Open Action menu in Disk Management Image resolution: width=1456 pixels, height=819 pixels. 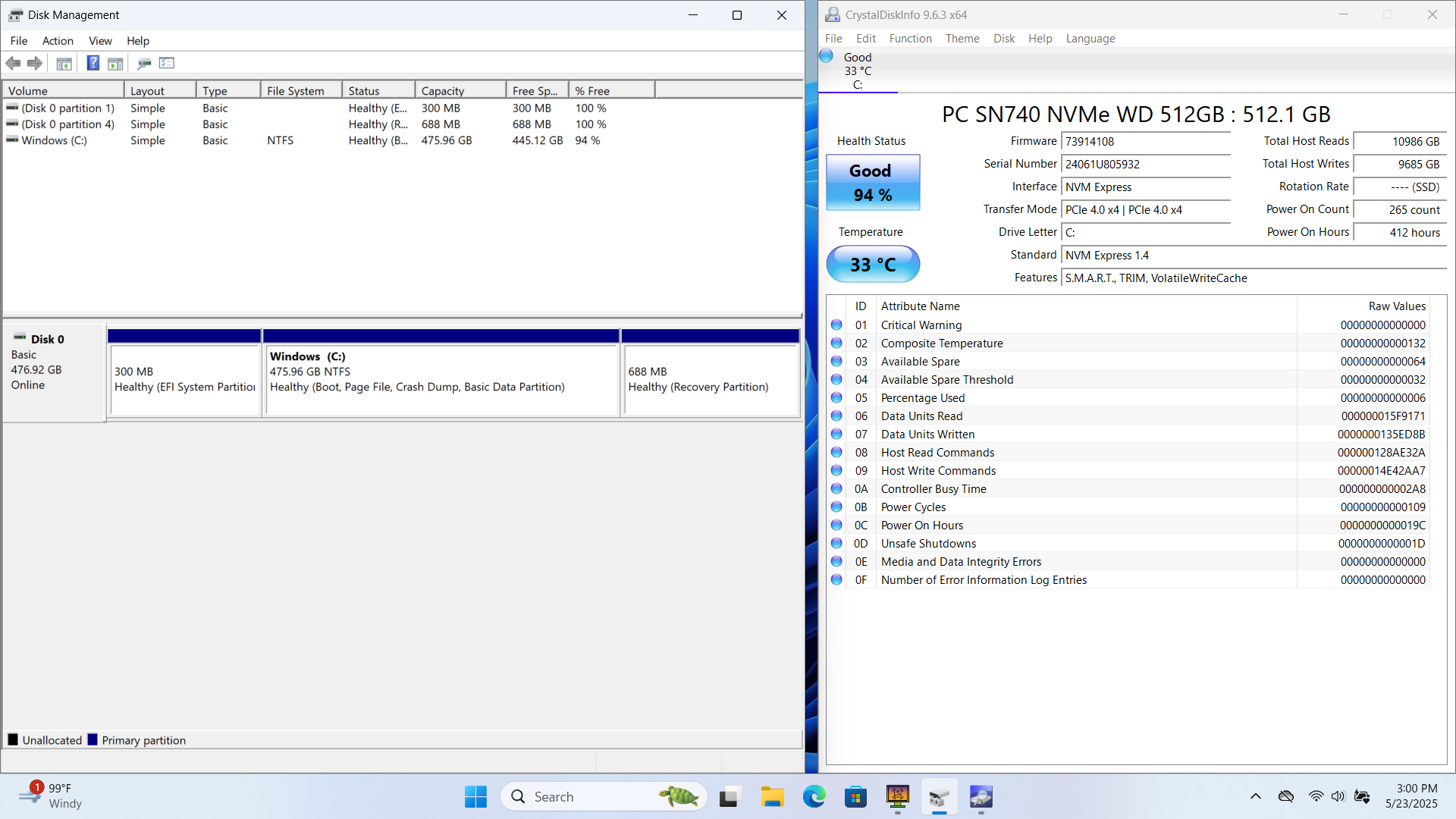pyautogui.click(x=58, y=40)
